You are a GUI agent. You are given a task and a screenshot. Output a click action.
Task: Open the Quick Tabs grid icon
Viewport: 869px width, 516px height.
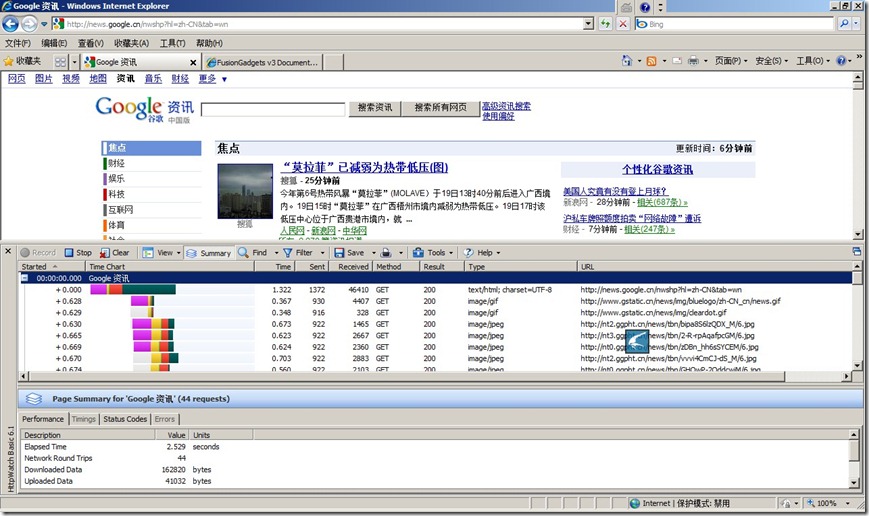(60, 62)
